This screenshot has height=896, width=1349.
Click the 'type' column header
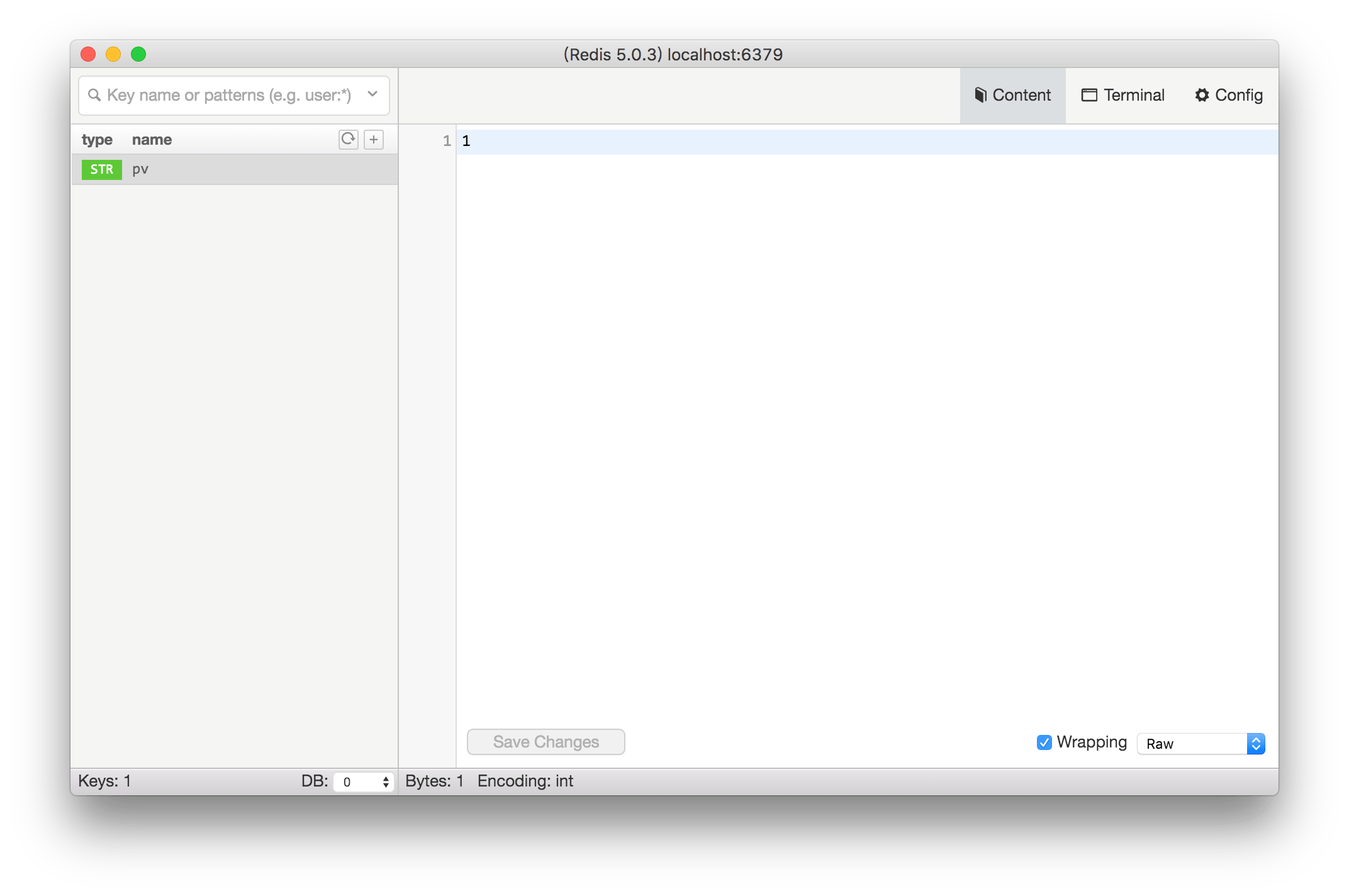point(97,140)
